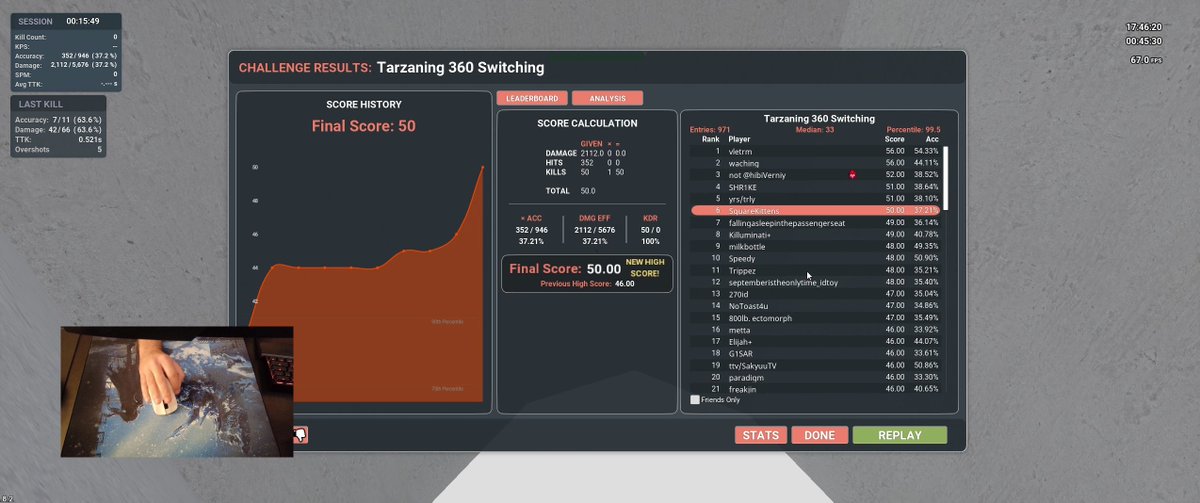
Task: Click the KDR 50 / 0 value
Action: (649, 229)
